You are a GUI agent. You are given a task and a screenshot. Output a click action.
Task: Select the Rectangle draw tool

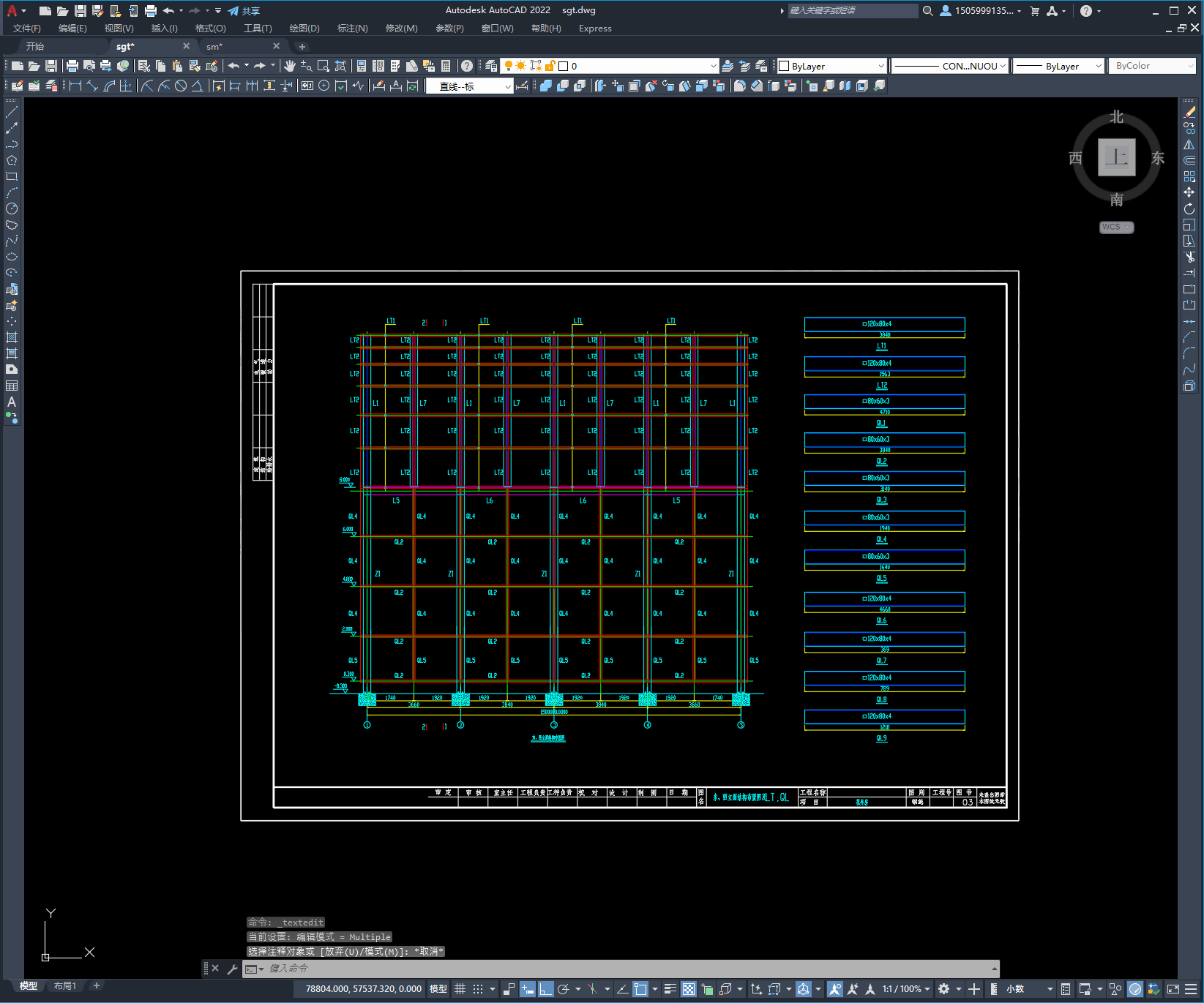(x=12, y=176)
